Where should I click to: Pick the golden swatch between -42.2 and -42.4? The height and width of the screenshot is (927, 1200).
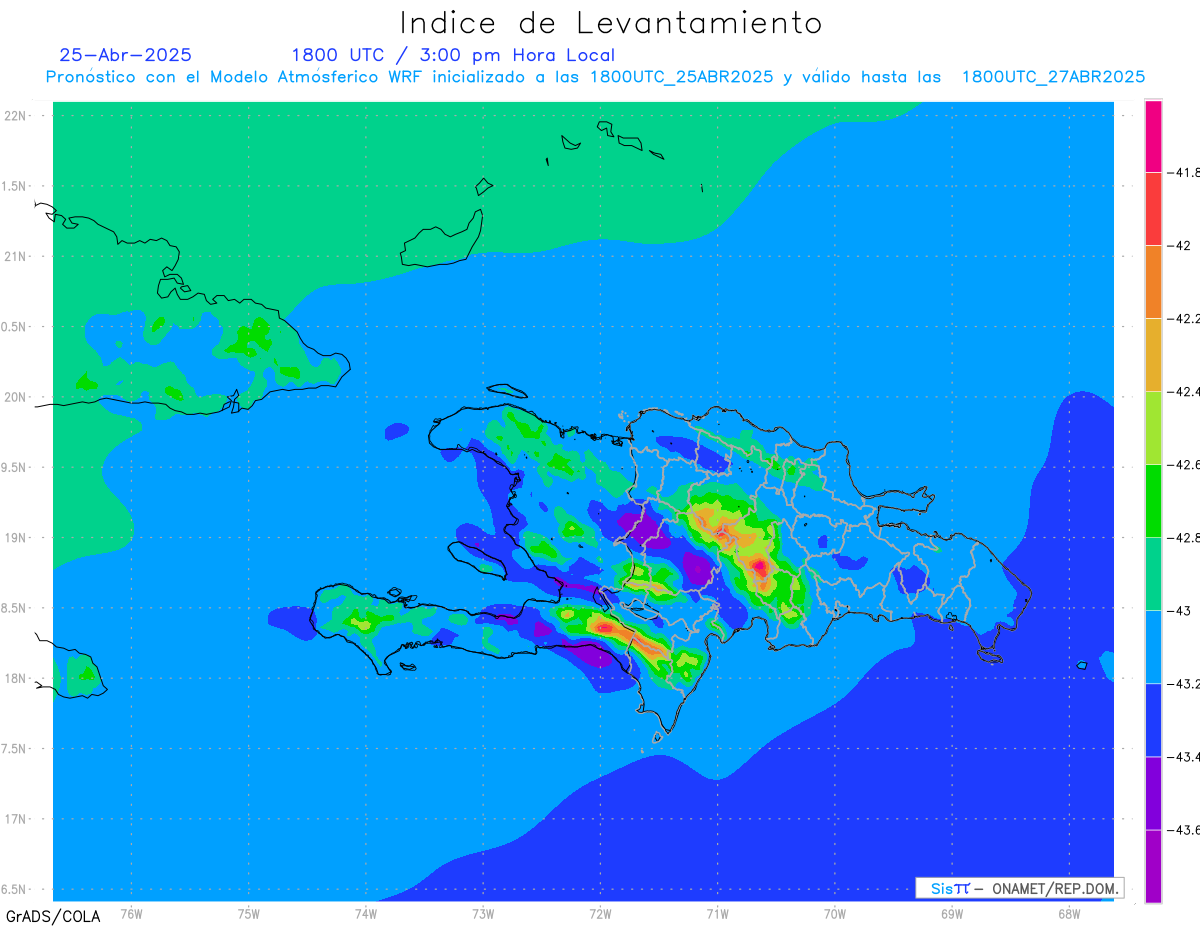pos(1153,355)
